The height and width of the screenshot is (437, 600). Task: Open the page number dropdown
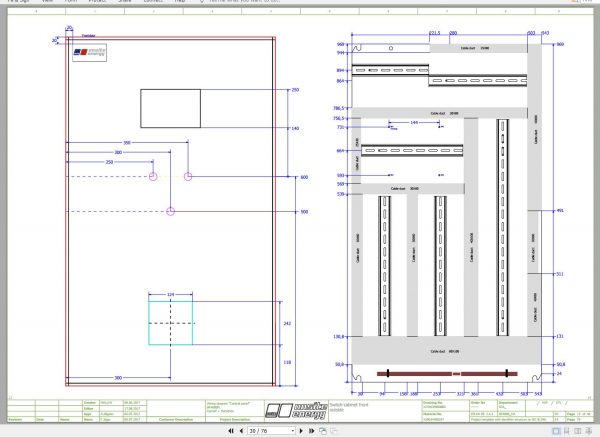coord(293,431)
